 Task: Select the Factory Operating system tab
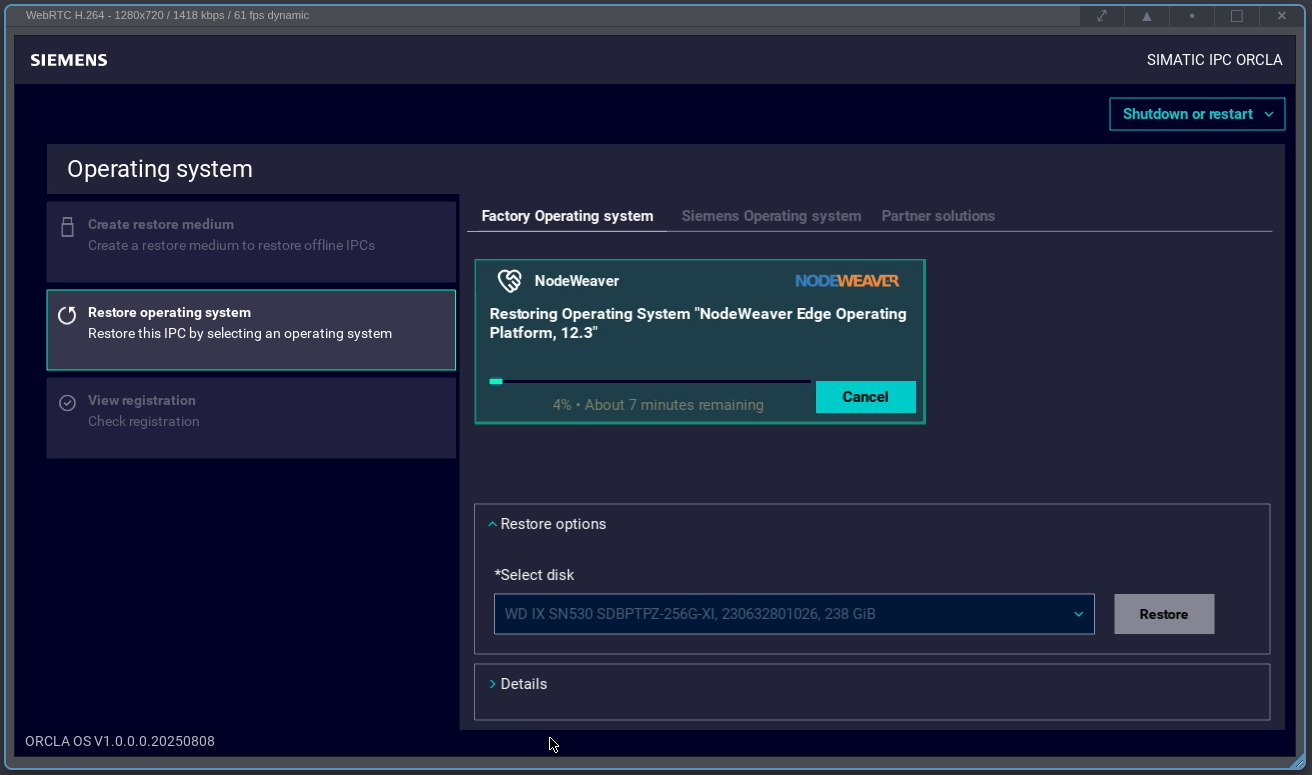(x=567, y=216)
